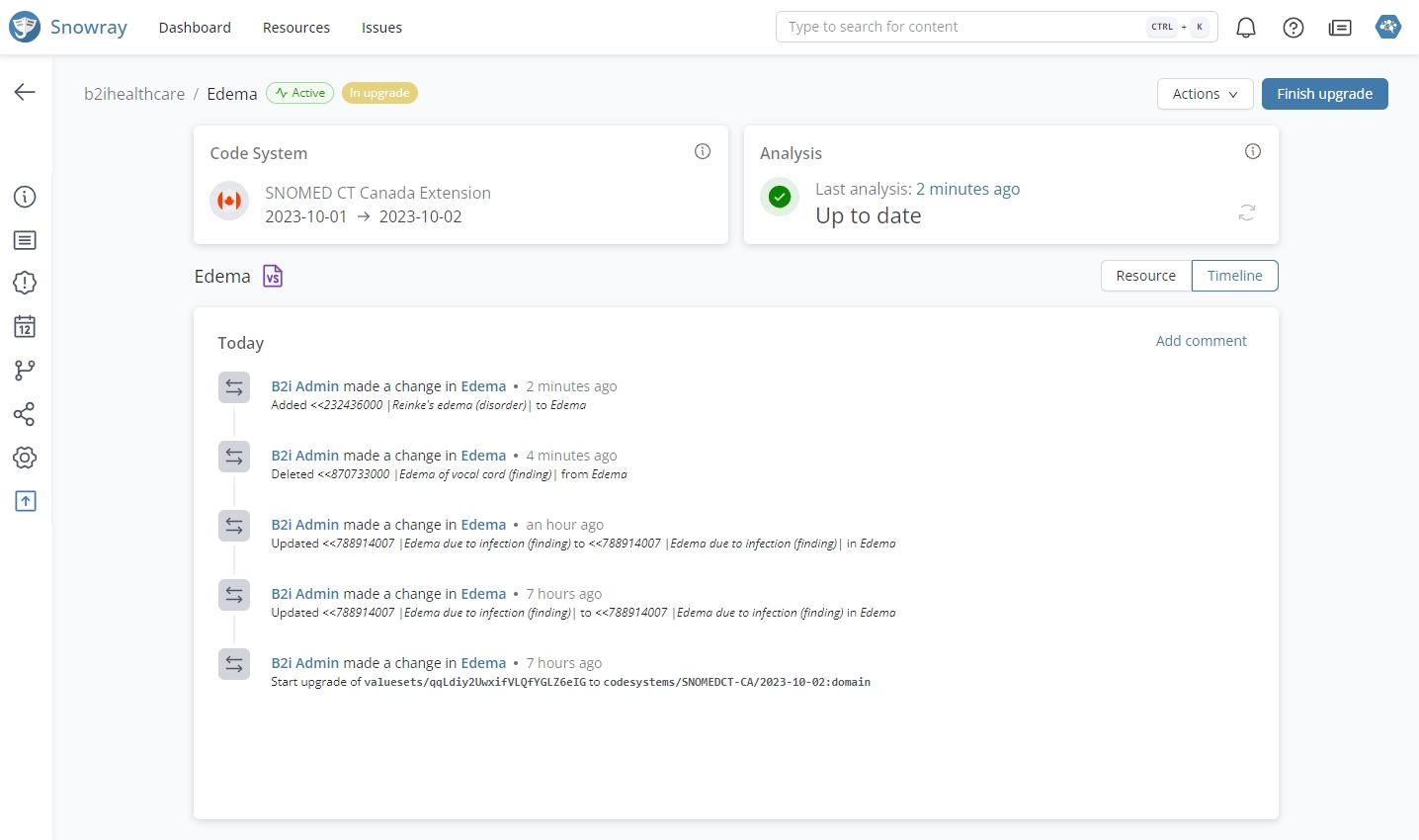Open the notifications bell
Screen dimensions: 1419x840
pyautogui.click(x=1246, y=28)
